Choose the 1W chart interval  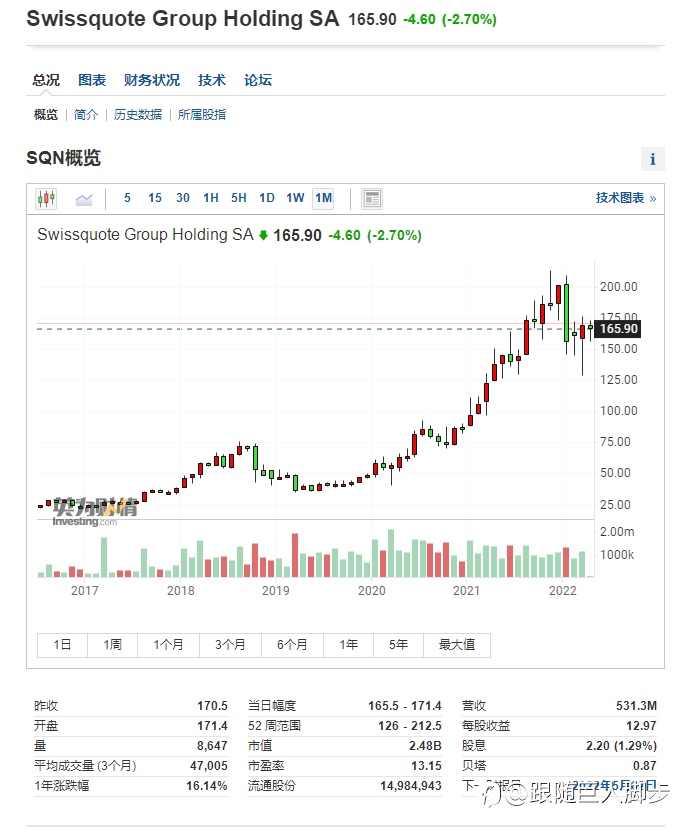(x=295, y=198)
